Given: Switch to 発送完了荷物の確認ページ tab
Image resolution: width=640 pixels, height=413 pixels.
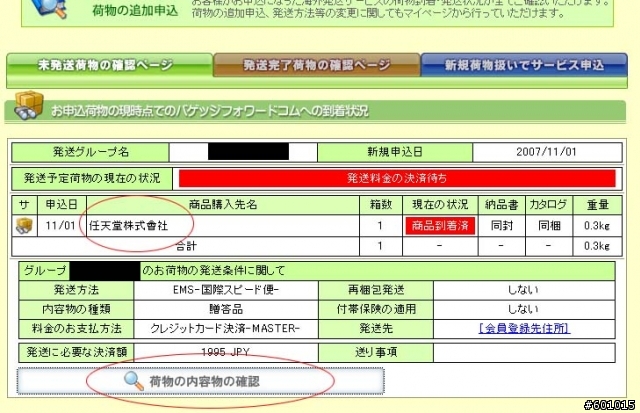Looking at the screenshot, I should 317,65.
